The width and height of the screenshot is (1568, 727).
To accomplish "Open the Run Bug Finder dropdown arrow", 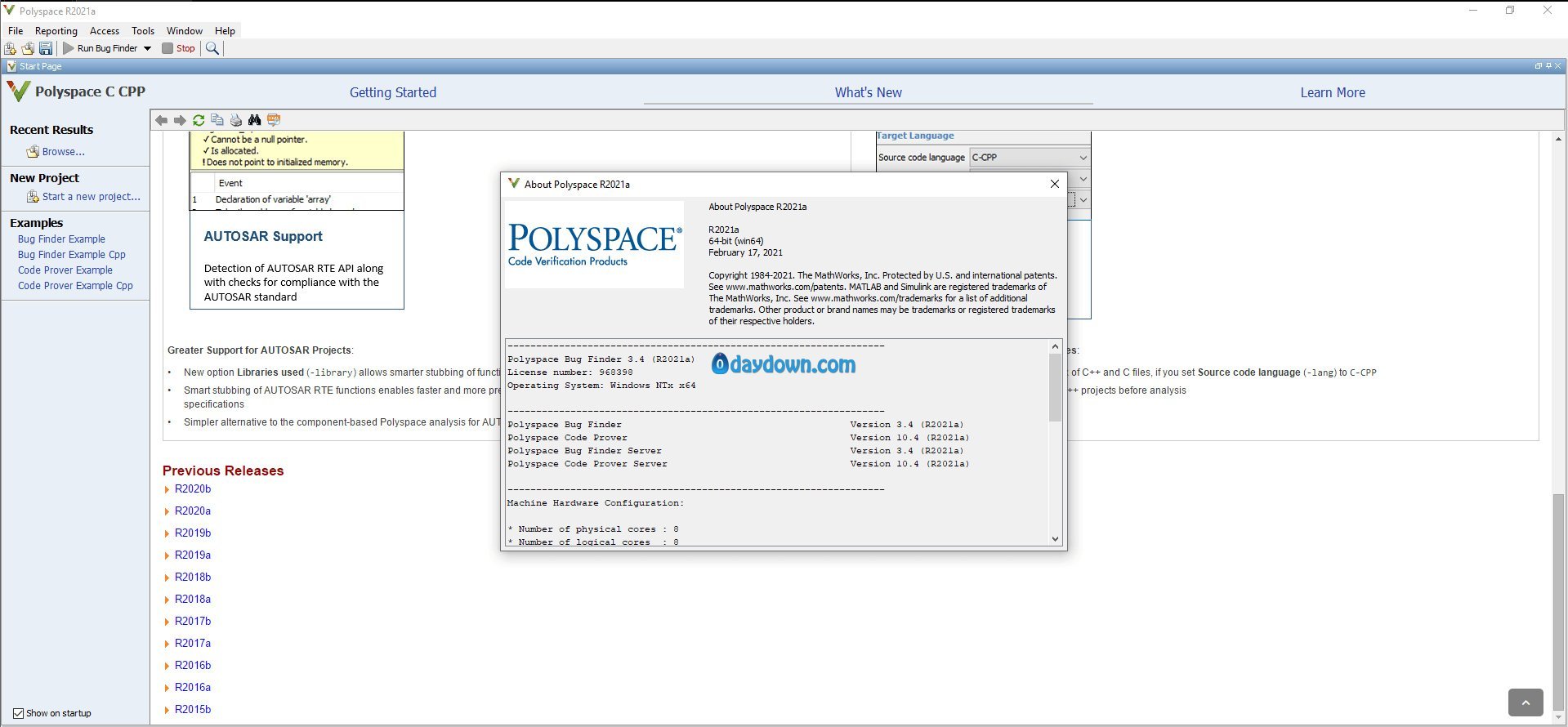I will click(x=148, y=48).
